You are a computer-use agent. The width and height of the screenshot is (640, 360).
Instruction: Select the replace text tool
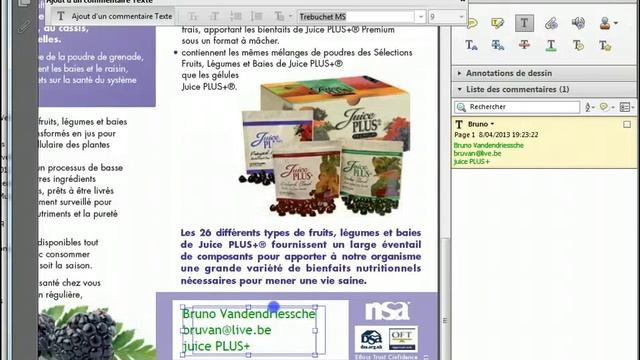[x=498, y=45]
